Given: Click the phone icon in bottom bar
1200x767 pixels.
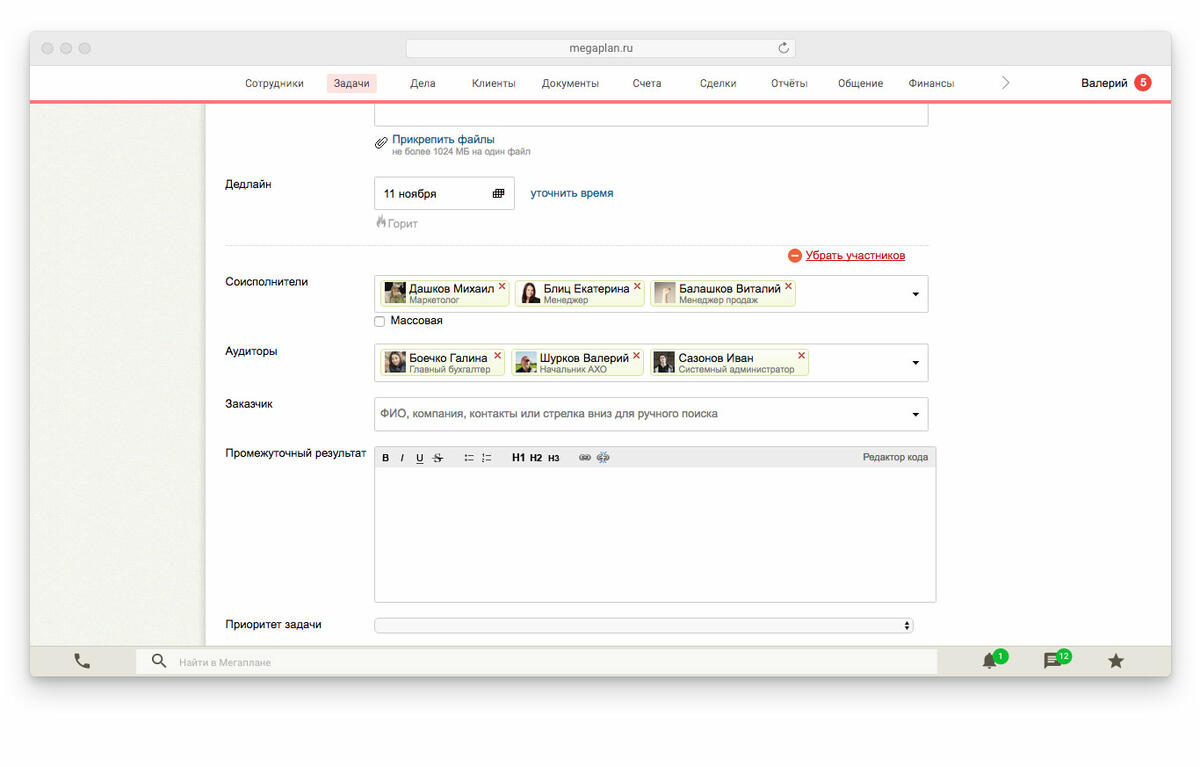Looking at the screenshot, I should 82,661.
